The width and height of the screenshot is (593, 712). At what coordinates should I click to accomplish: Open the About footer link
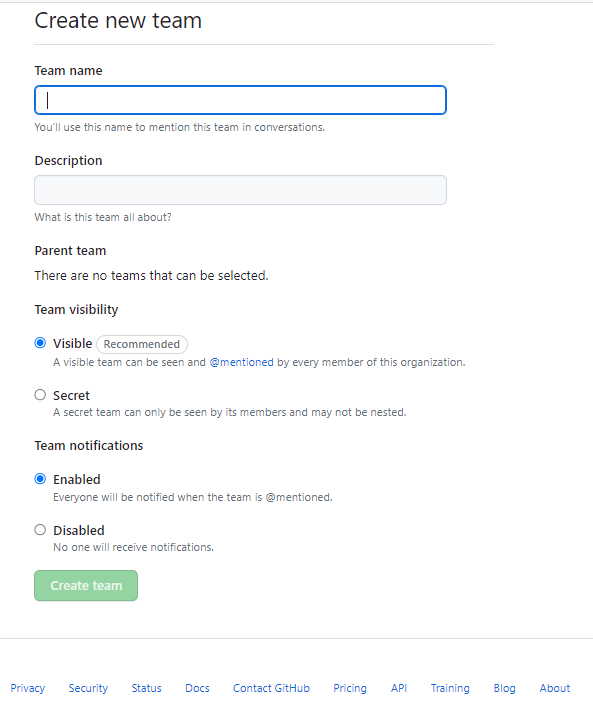point(555,688)
